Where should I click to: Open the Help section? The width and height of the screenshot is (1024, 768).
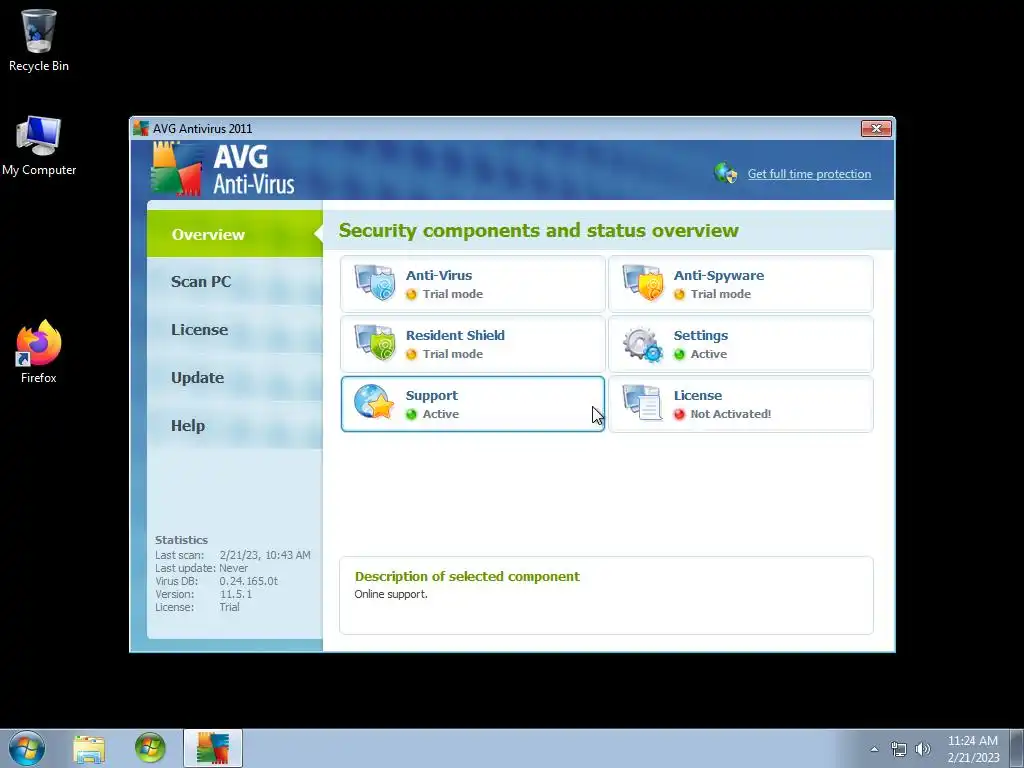tap(234, 426)
